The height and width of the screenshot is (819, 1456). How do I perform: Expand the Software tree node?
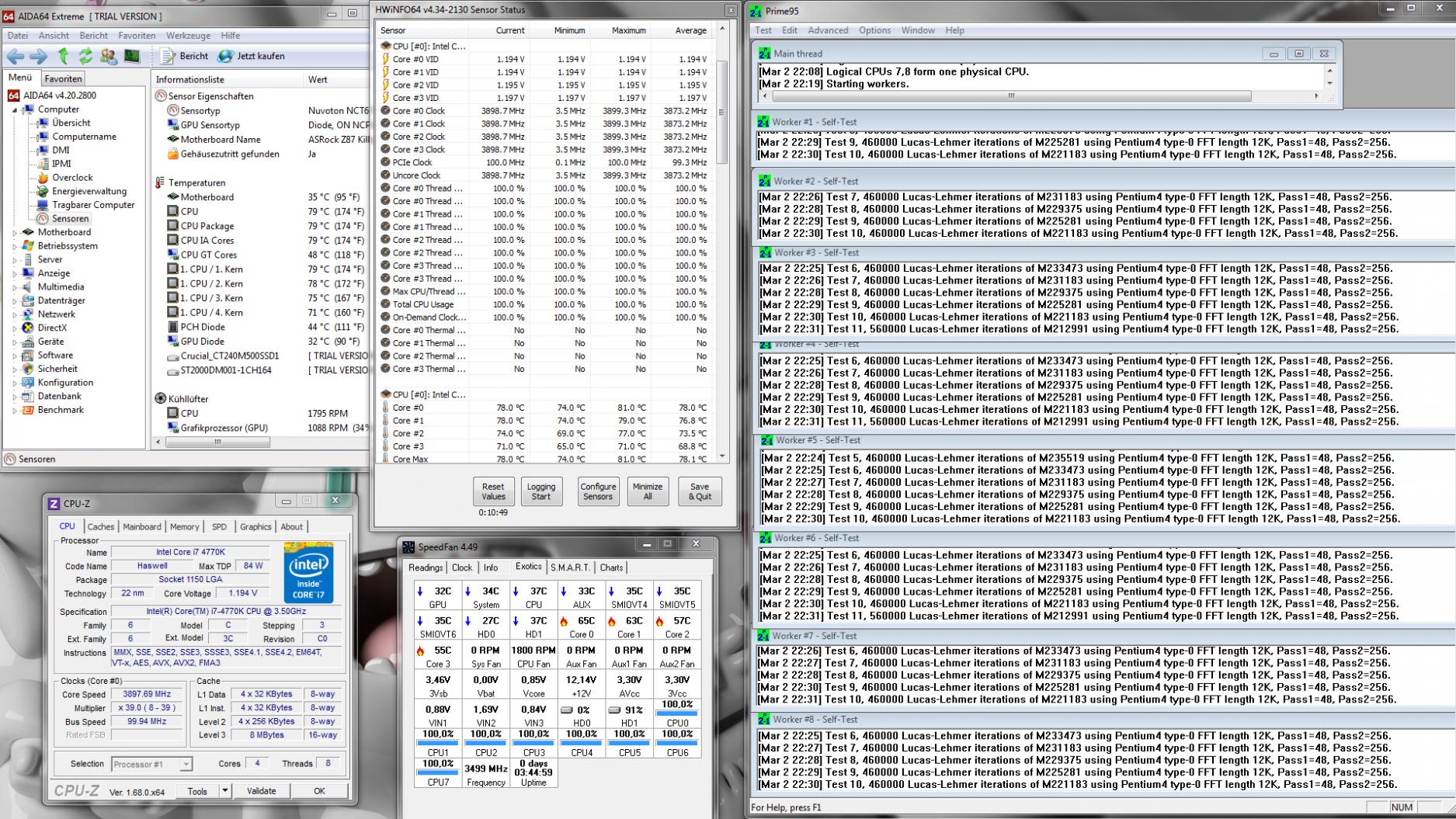point(14,356)
